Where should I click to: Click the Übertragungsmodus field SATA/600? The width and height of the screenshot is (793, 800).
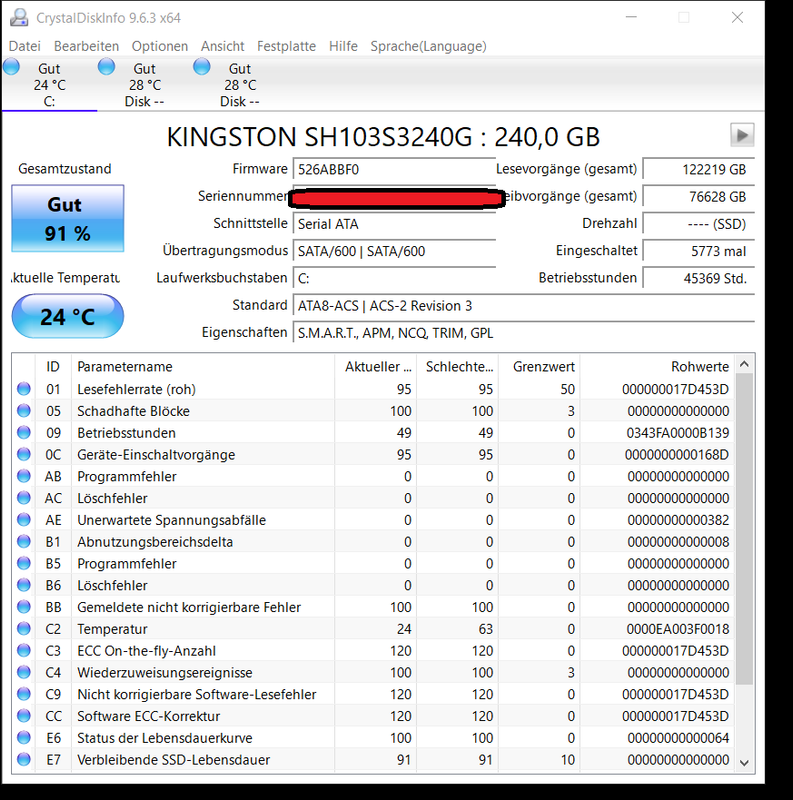point(394,251)
